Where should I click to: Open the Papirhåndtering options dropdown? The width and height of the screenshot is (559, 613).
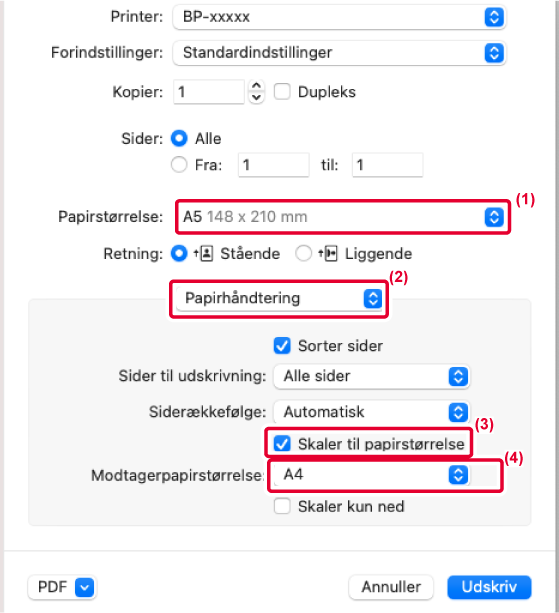tap(279, 299)
